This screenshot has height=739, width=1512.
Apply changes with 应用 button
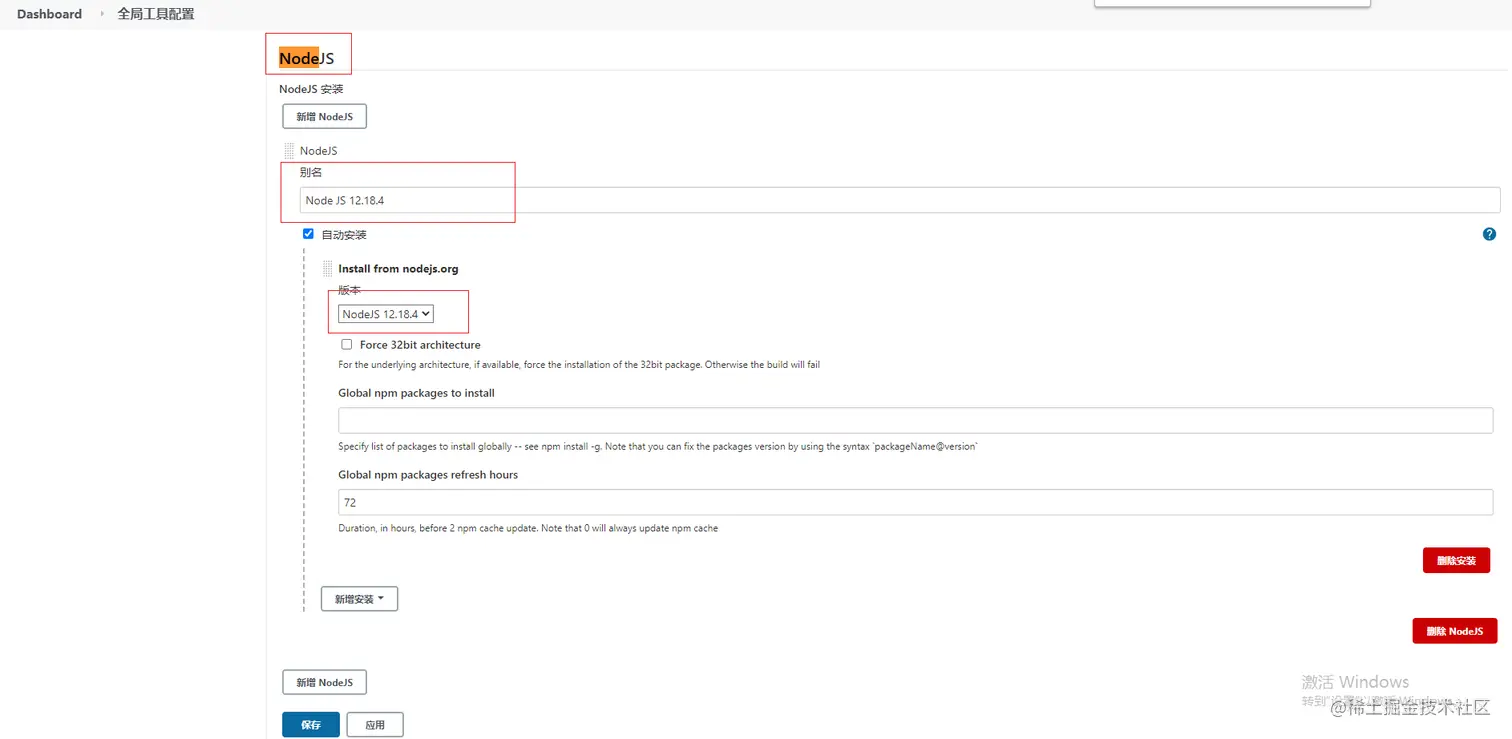pyautogui.click(x=375, y=725)
